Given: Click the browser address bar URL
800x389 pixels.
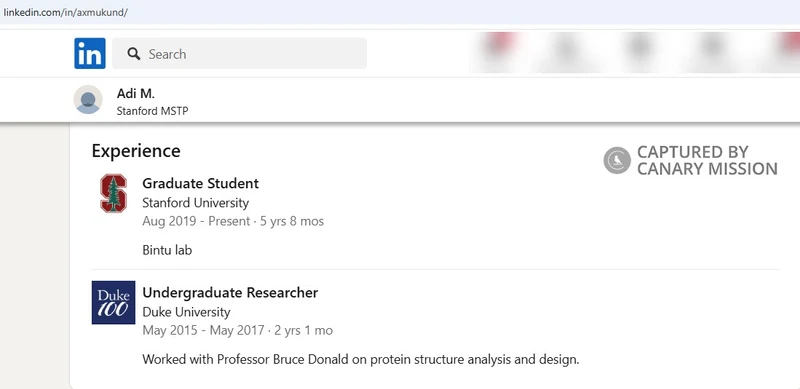Looking at the screenshot, I should (65, 12).
